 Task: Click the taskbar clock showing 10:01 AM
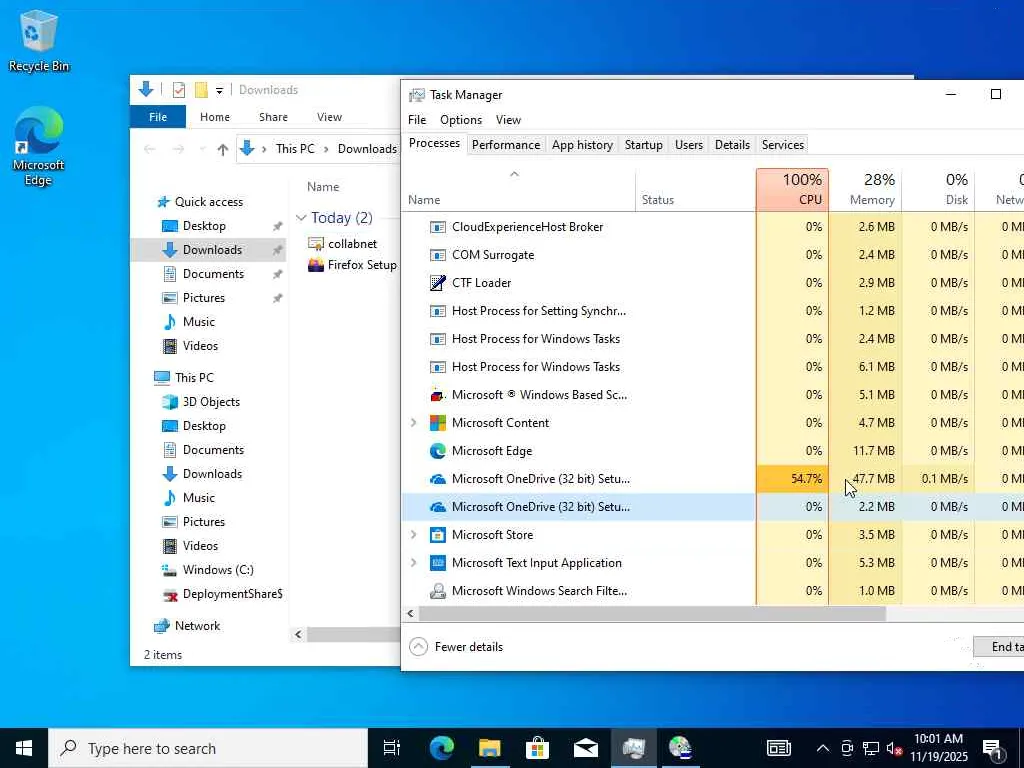click(x=938, y=748)
